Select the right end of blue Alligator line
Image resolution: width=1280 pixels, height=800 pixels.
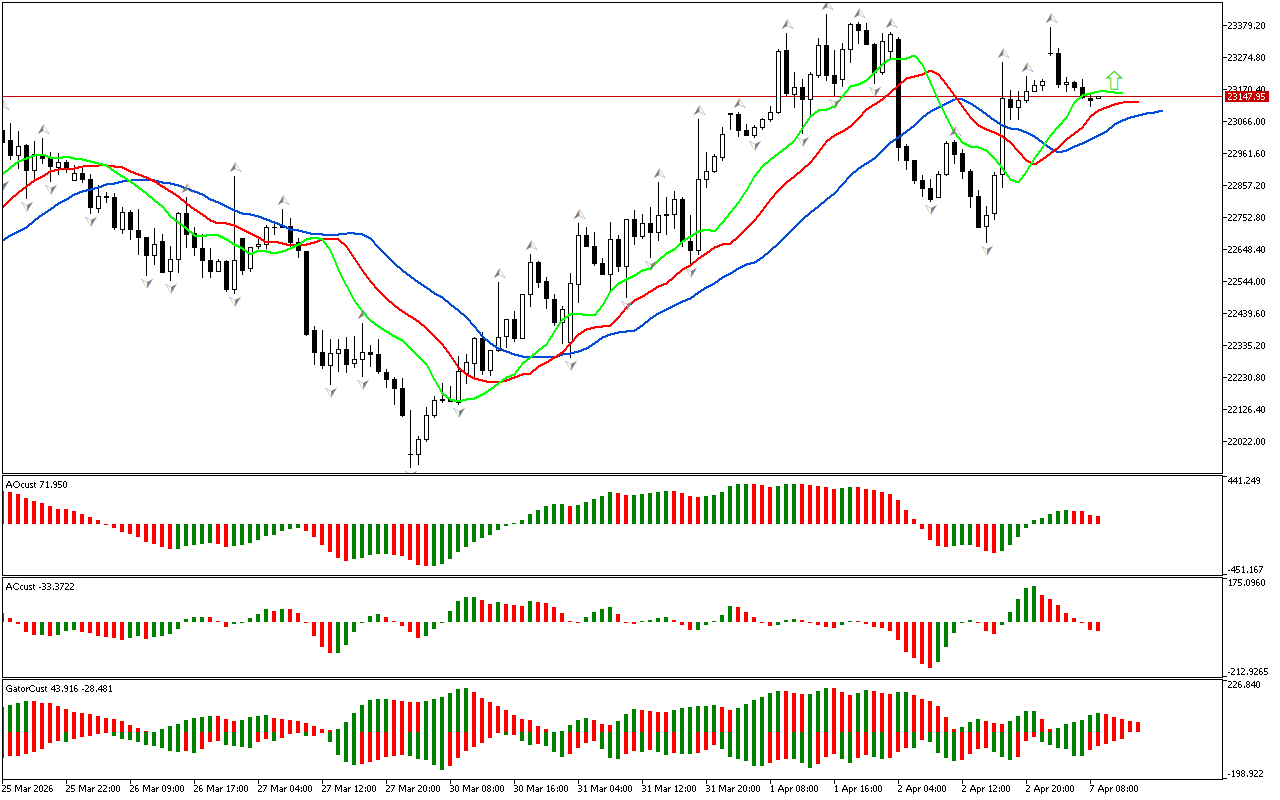point(1160,111)
